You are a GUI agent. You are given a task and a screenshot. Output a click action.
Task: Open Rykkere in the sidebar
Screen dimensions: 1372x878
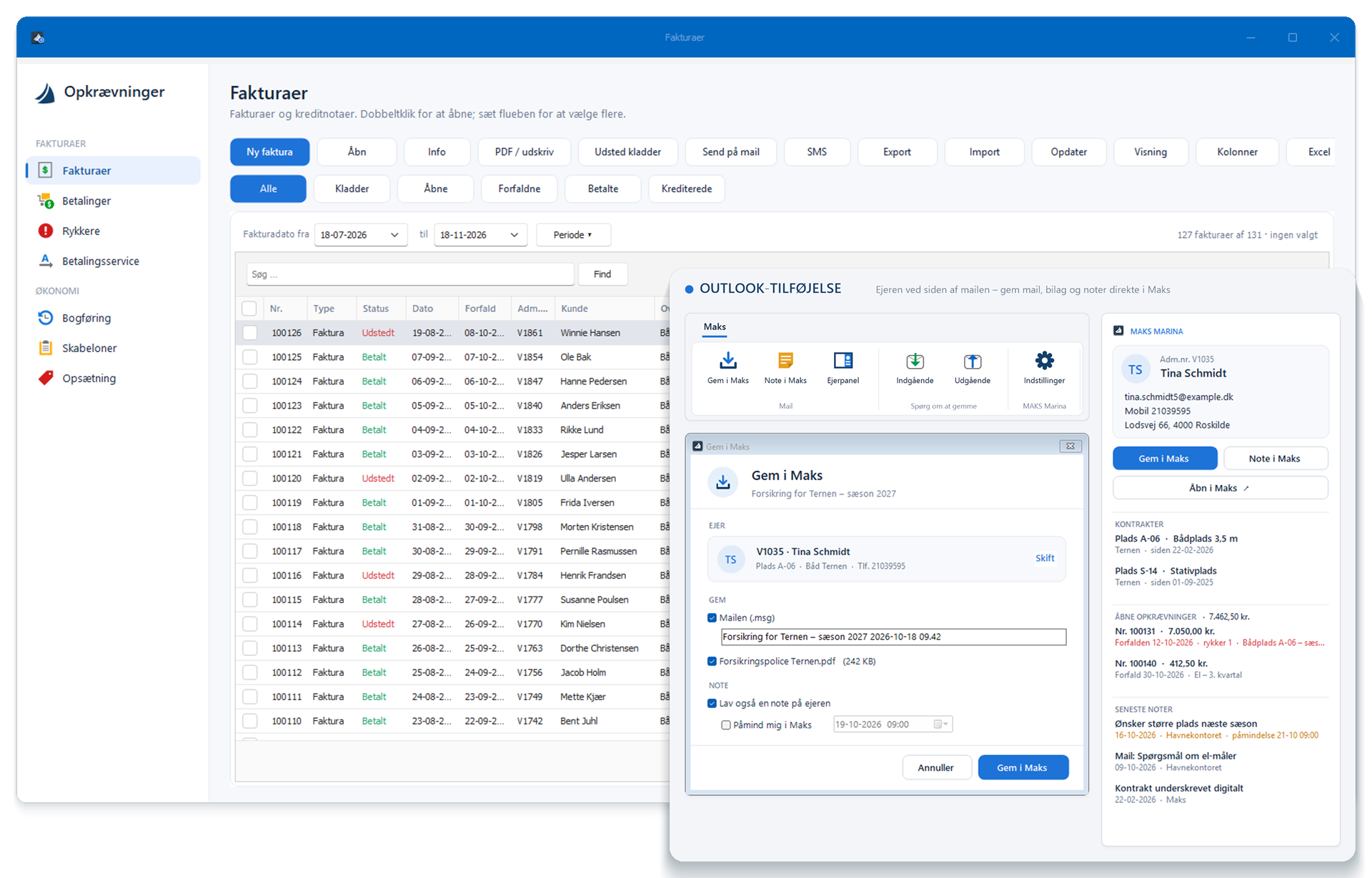click(113, 231)
